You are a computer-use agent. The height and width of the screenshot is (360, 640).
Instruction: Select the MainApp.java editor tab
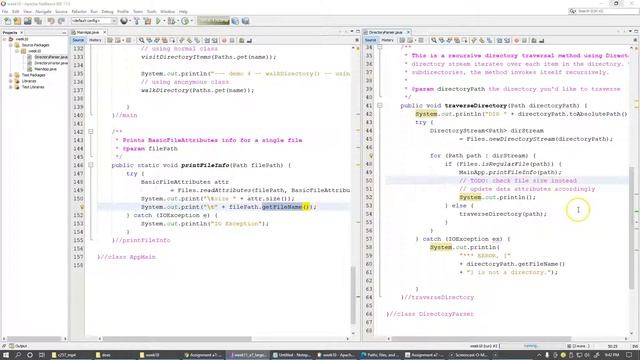coord(88,32)
